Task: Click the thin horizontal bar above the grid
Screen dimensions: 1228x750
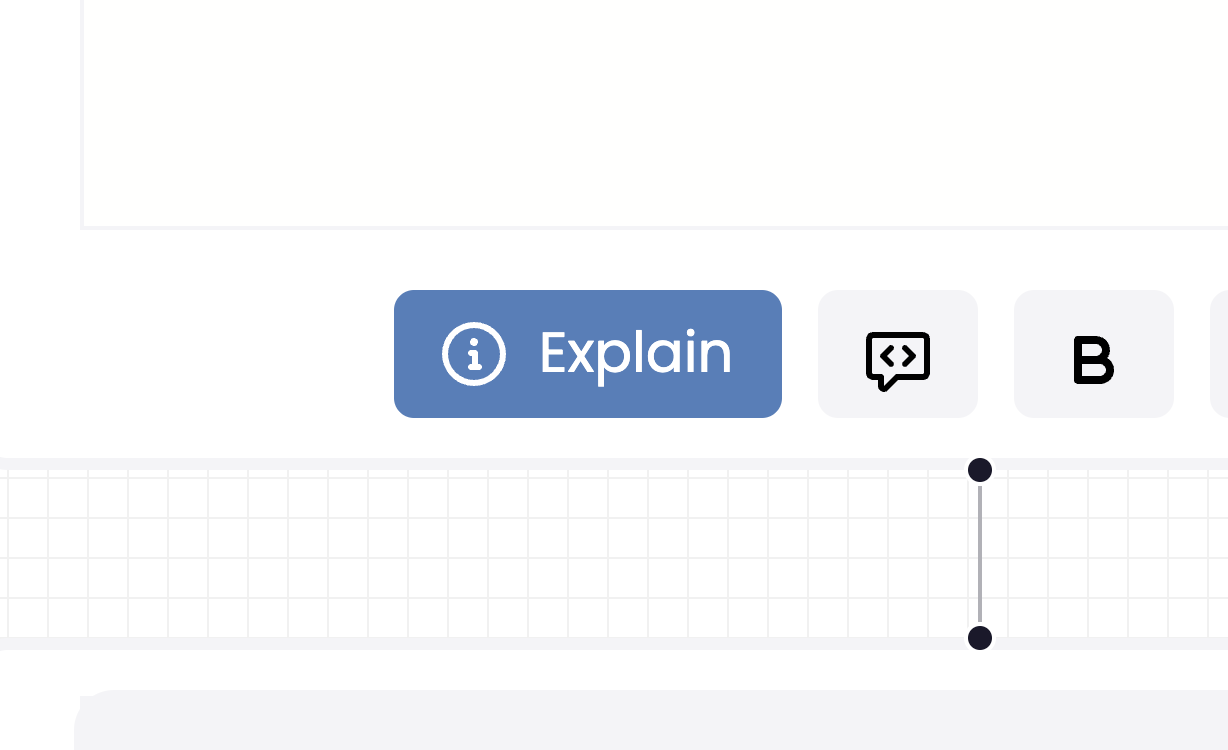Action: (x=500, y=461)
